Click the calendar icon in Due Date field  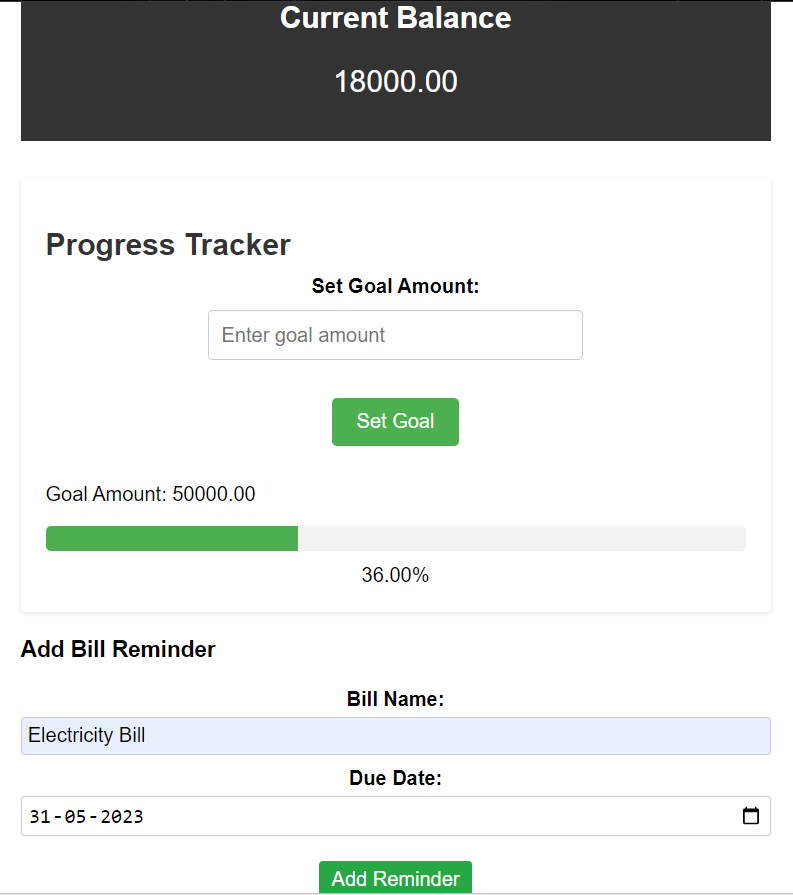(x=751, y=816)
